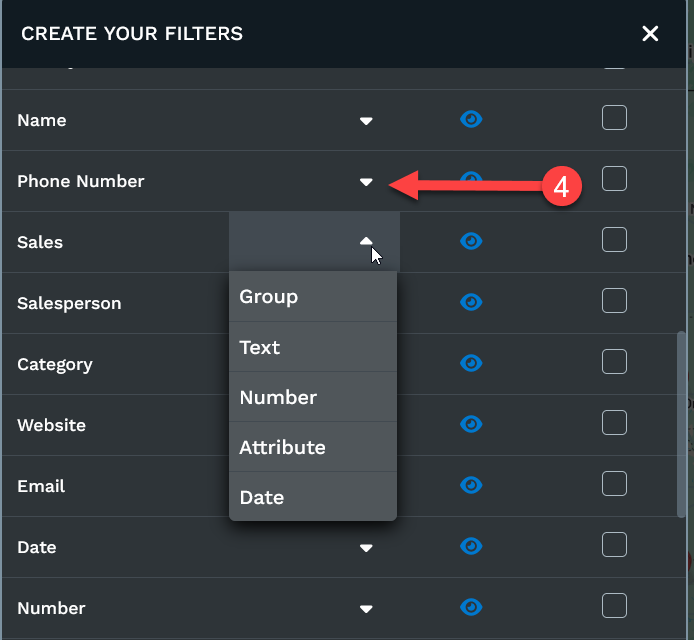The width and height of the screenshot is (694, 640).
Task: Toggle the Date row eye icon
Action: coord(471,547)
